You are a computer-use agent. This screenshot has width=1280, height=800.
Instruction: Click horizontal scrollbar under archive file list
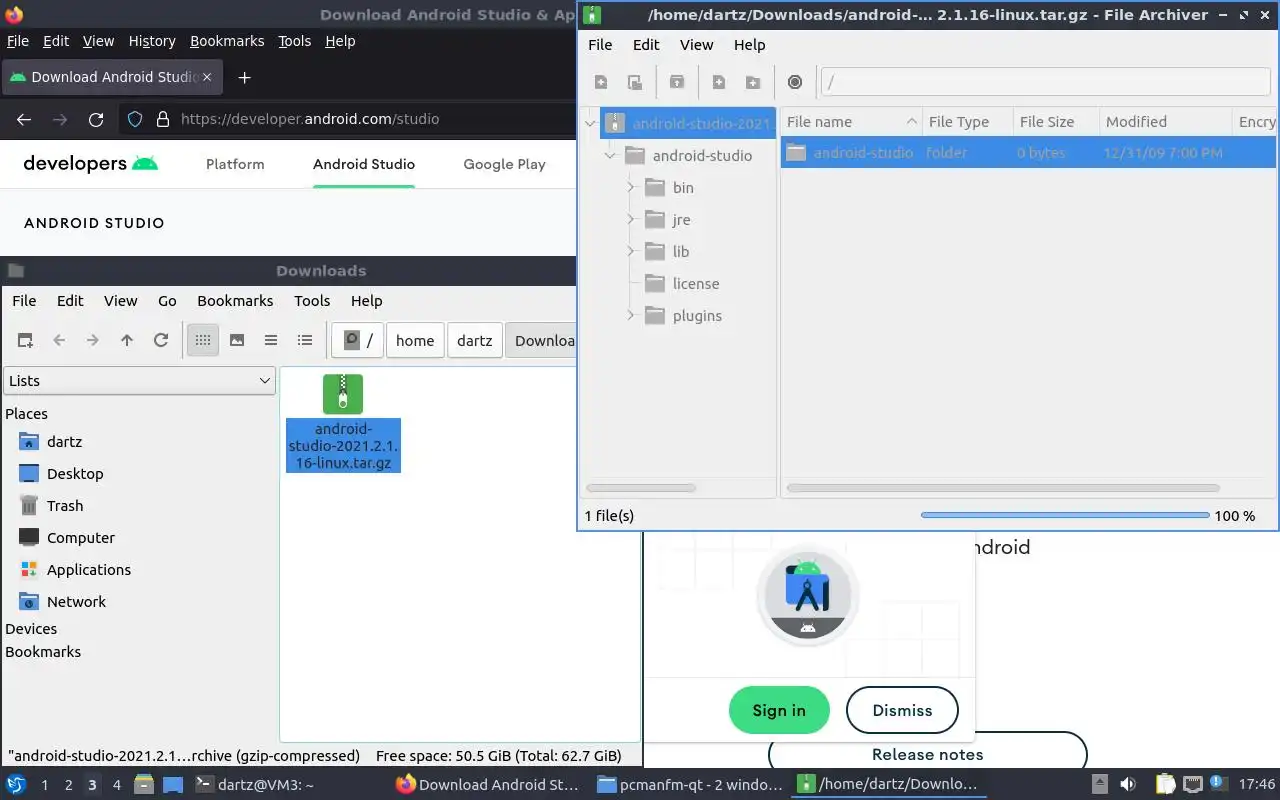(x=1003, y=488)
